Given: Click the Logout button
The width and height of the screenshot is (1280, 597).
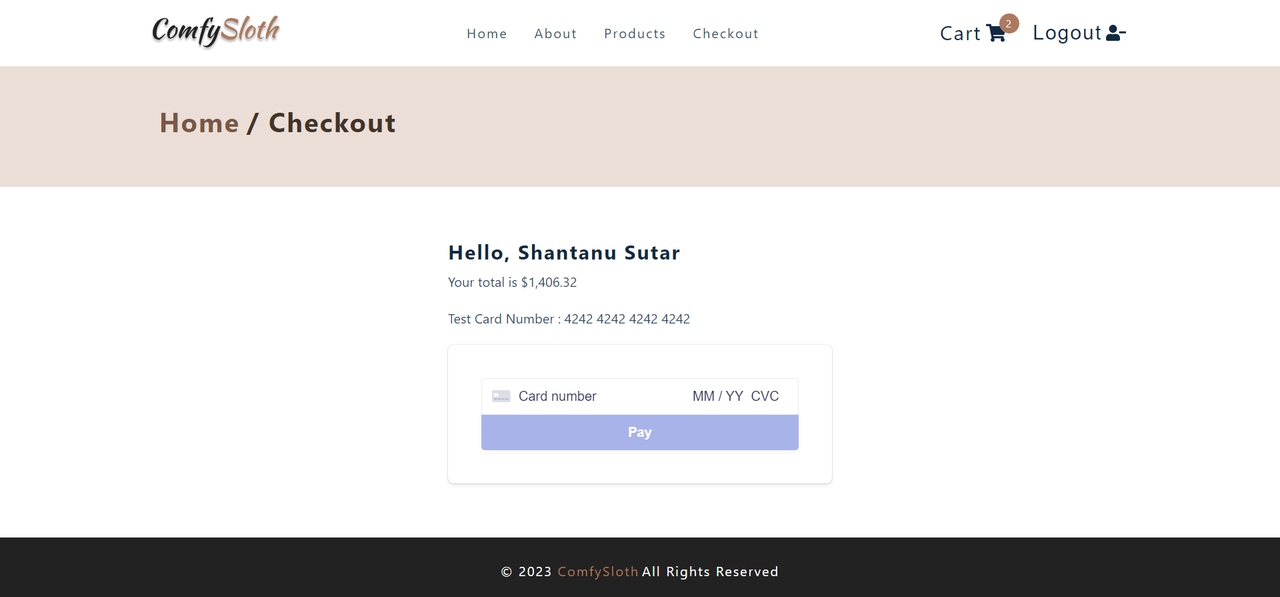Looking at the screenshot, I should point(1079,33).
